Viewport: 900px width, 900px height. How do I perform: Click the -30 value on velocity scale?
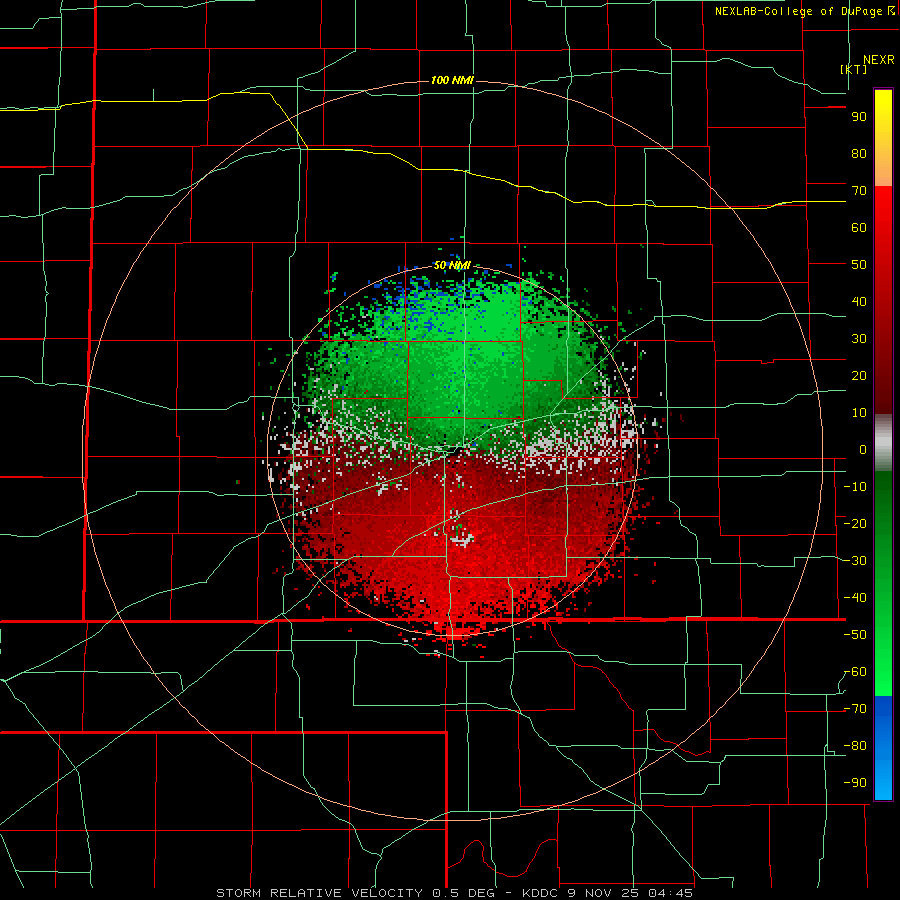(855, 561)
